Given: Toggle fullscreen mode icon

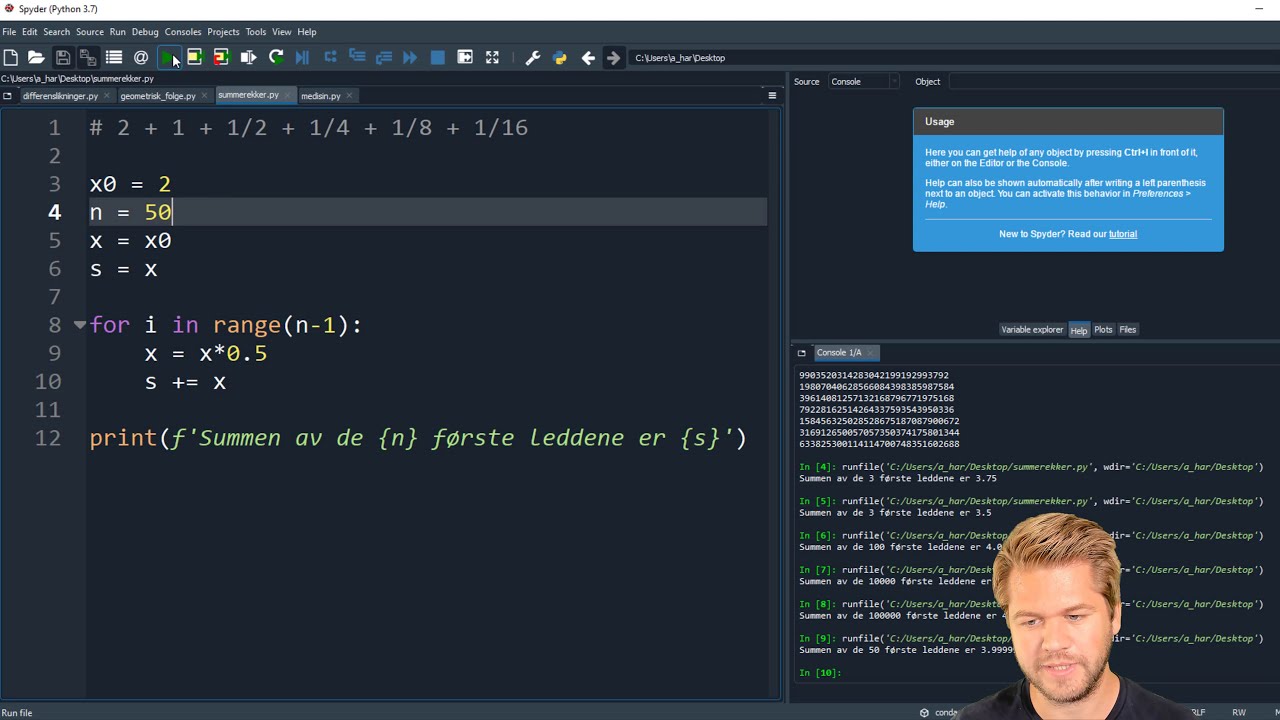Looking at the screenshot, I should pyautogui.click(x=492, y=58).
